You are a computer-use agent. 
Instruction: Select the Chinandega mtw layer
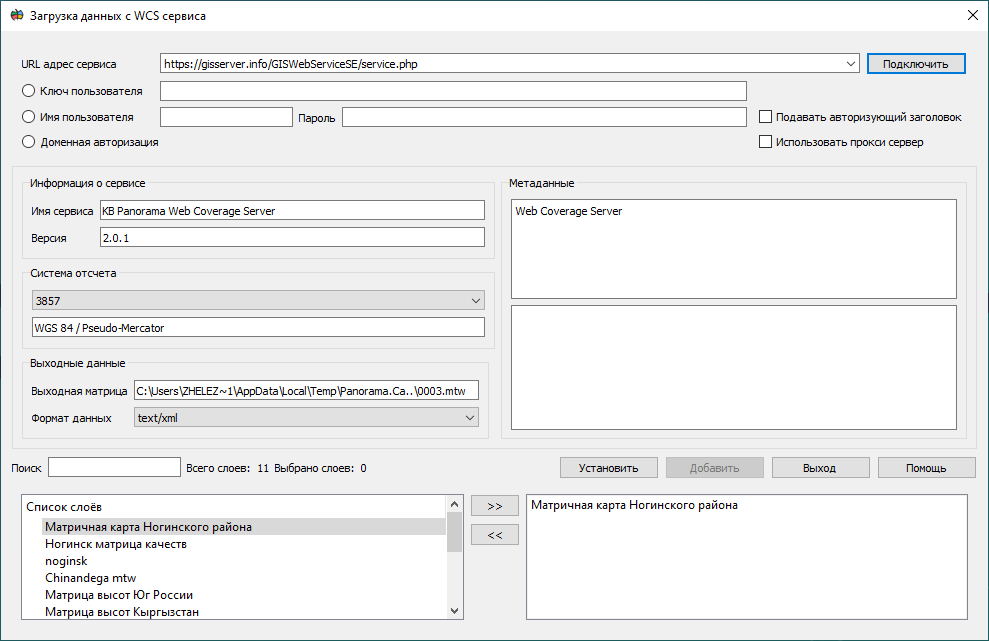(90, 578)
